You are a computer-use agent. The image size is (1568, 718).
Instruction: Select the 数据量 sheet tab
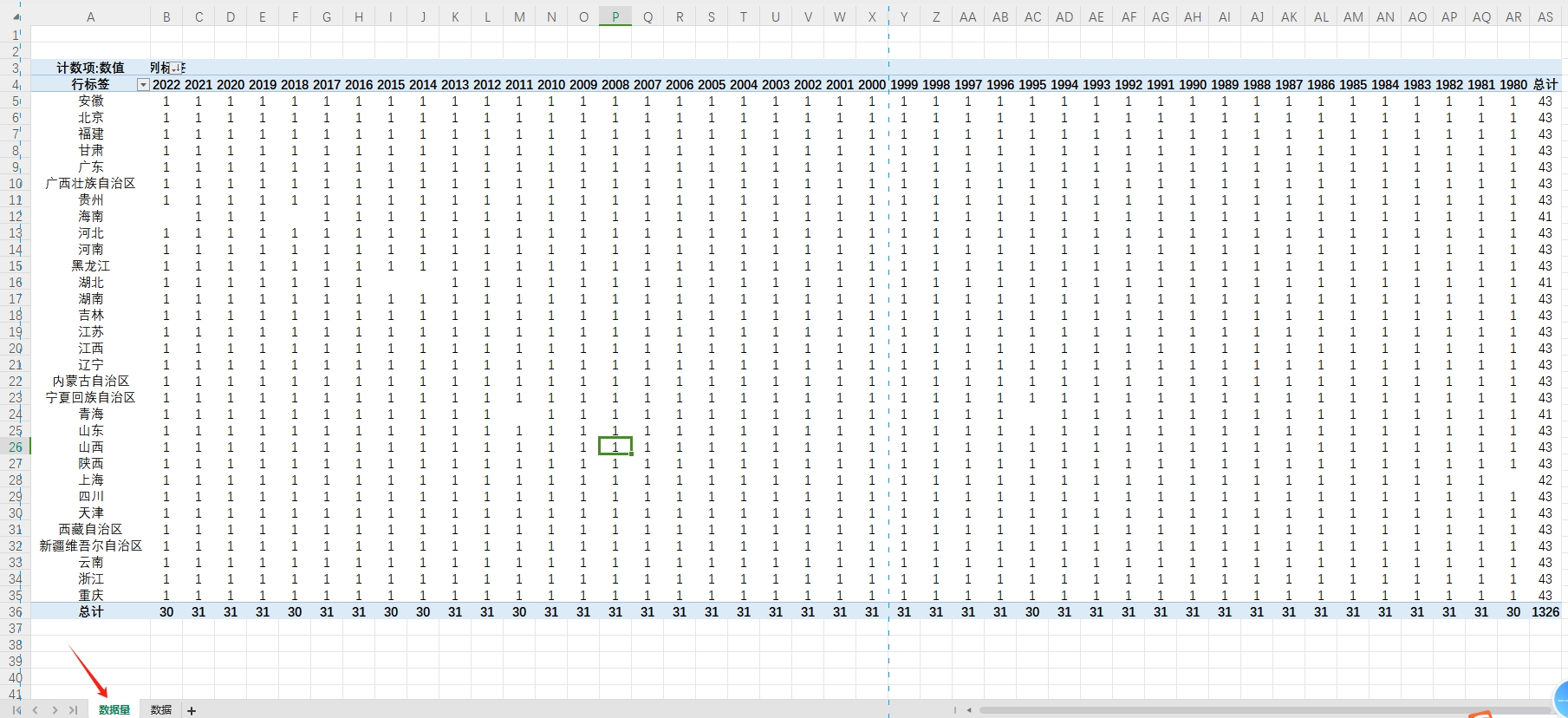(114, 710)
